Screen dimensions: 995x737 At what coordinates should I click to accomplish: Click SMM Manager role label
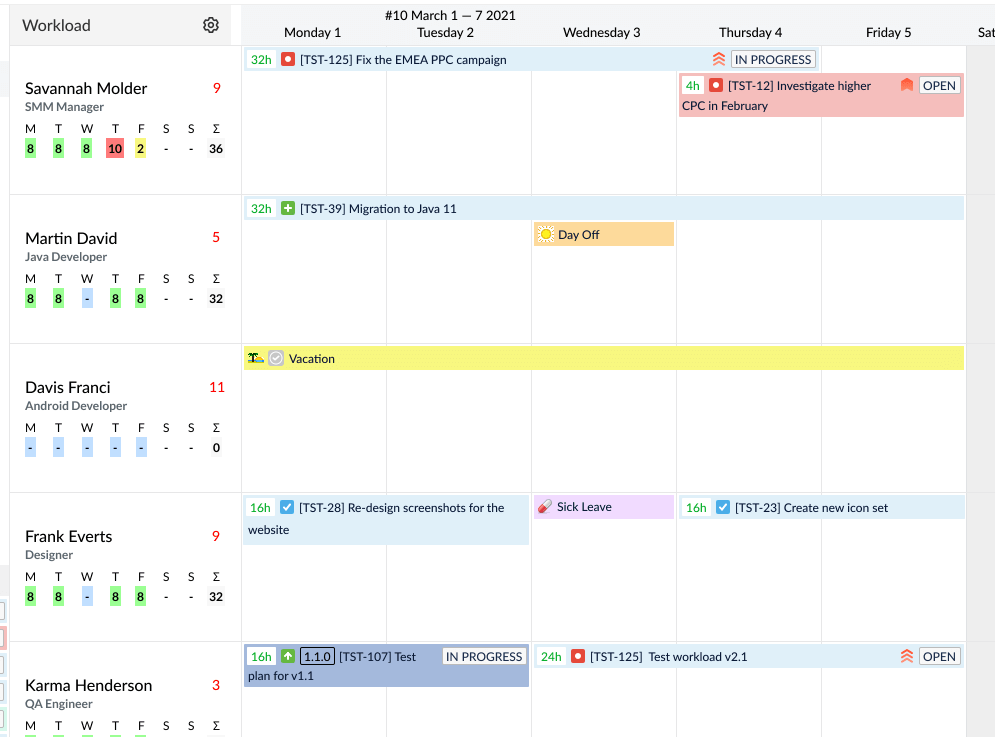pos(64,107)
